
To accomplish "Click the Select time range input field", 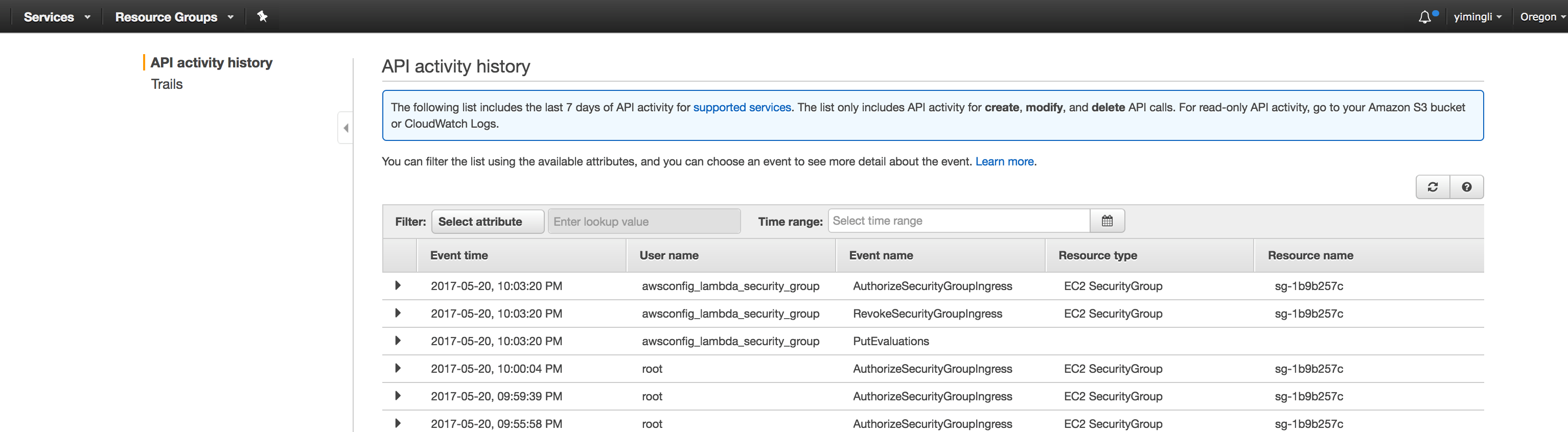I will tap(959, 221).
